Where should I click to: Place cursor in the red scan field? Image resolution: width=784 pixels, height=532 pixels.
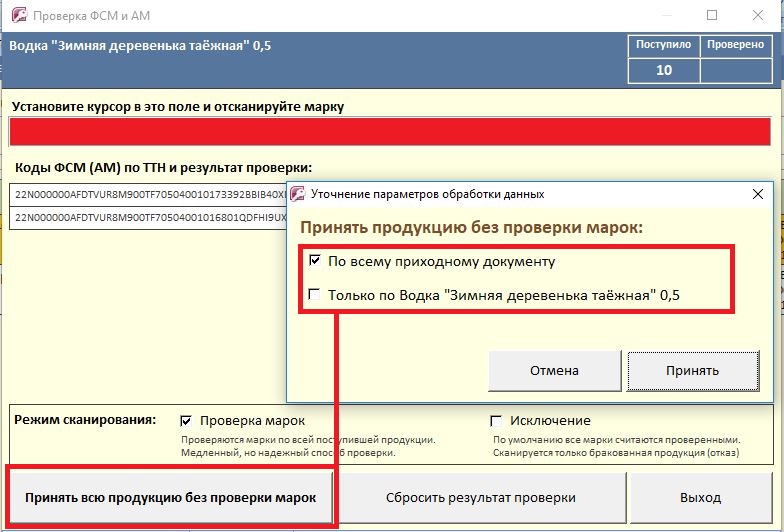tap(390, 133)
